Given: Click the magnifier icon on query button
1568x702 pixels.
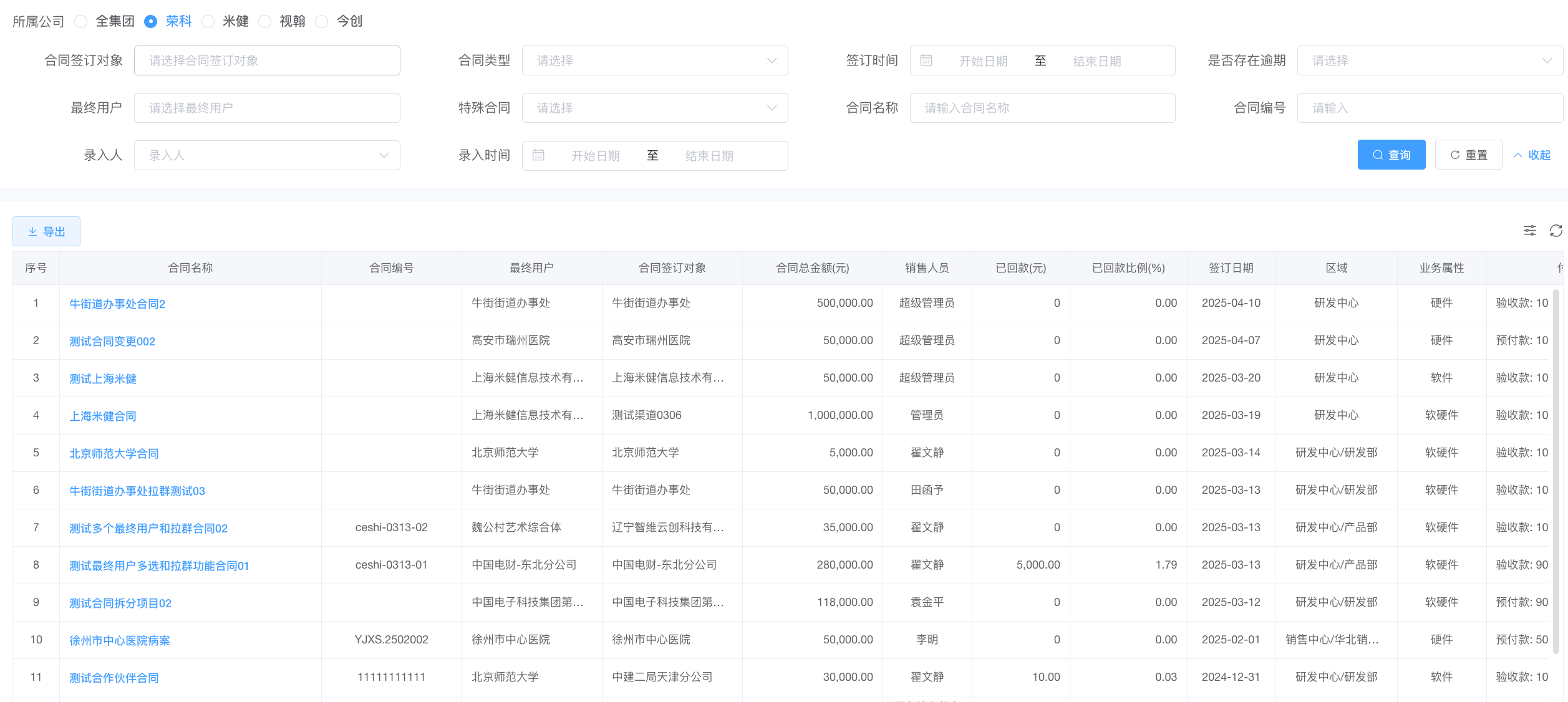Looking at the screenshot, I should tap(1378, 155).
